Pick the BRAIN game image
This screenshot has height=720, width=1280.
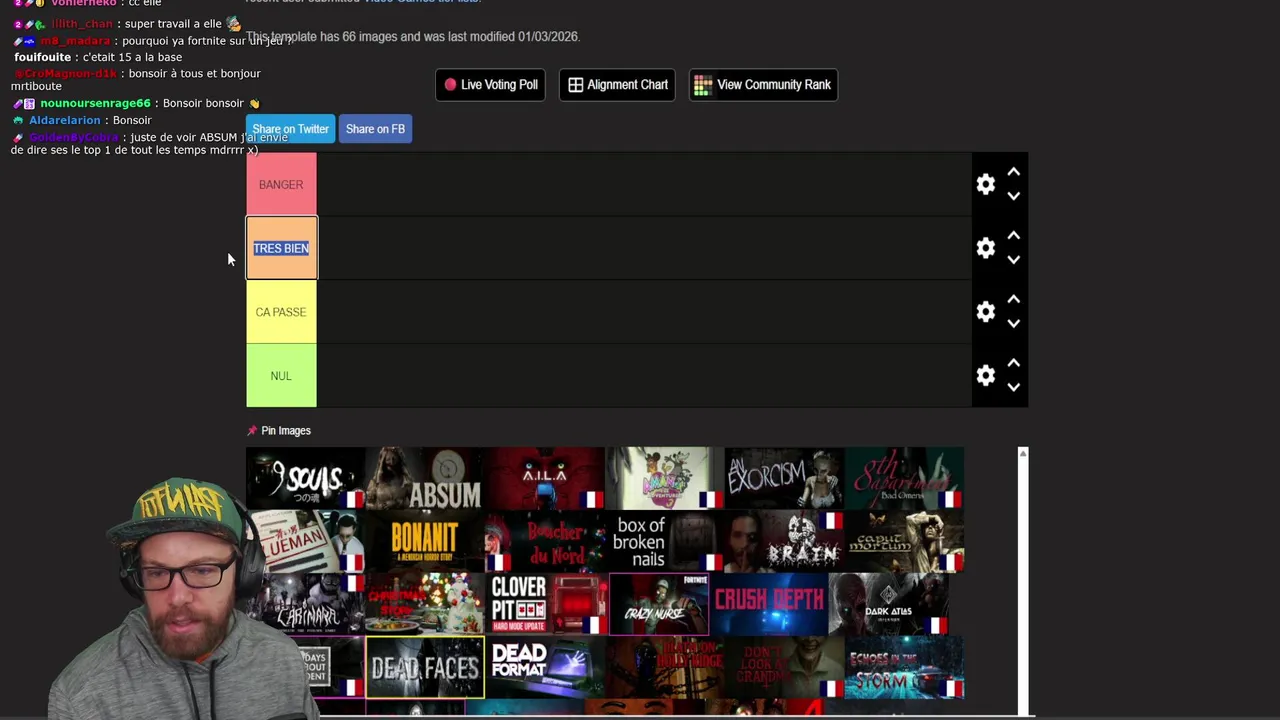[784, 541]
